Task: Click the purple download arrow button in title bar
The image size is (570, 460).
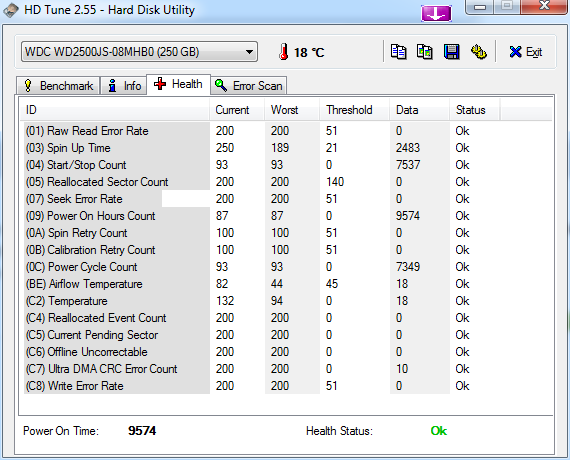Action: pyautogui.click(x=436, y=13)
